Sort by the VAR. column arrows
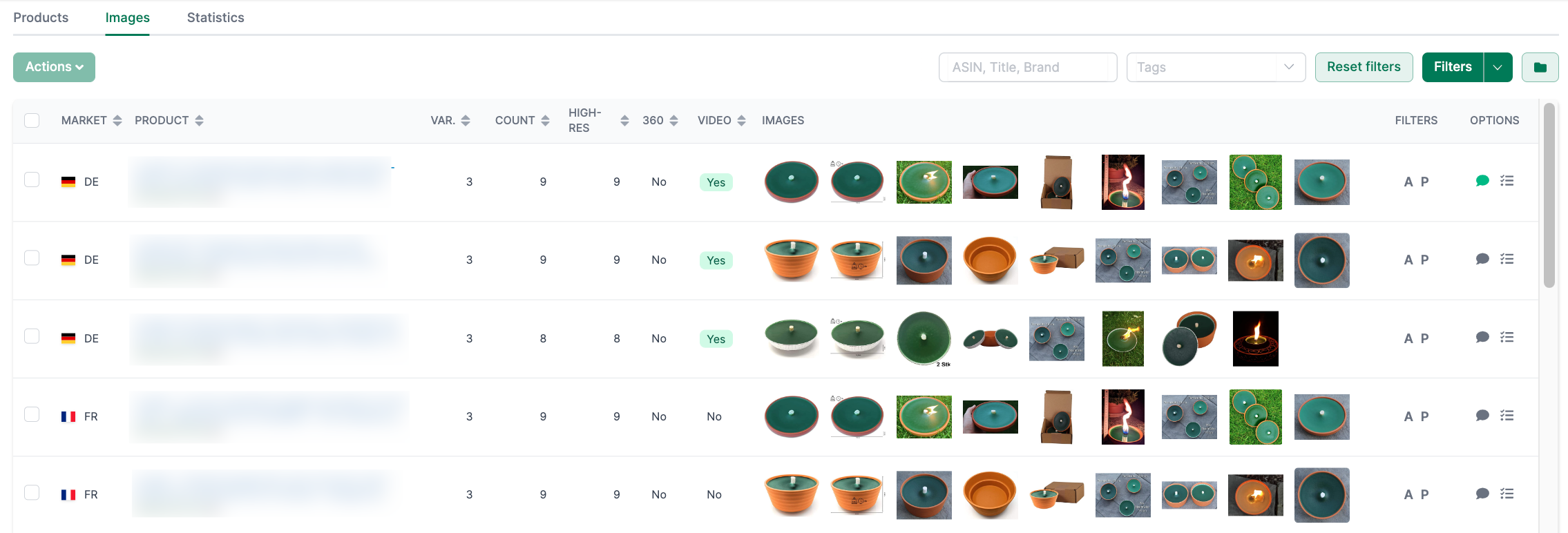This screenshot has height=533, width=1568. click(x=466, y=121)
